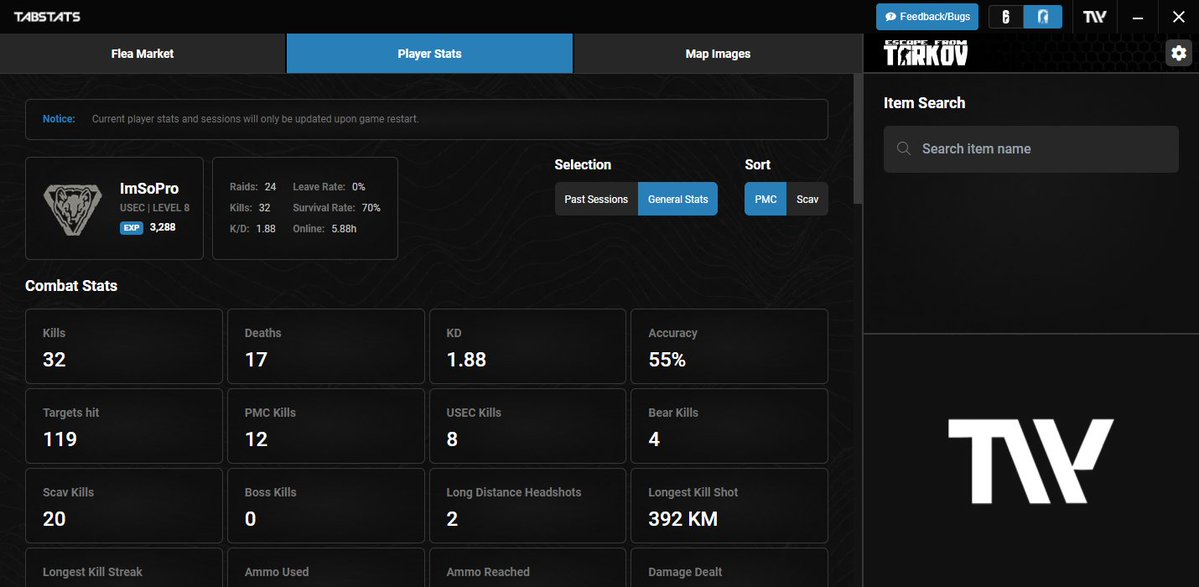The height and width of the screenshot is (587, 1199).
Task: Click the K/D: 1.88 summary stat
Action: tap(252, 229)
